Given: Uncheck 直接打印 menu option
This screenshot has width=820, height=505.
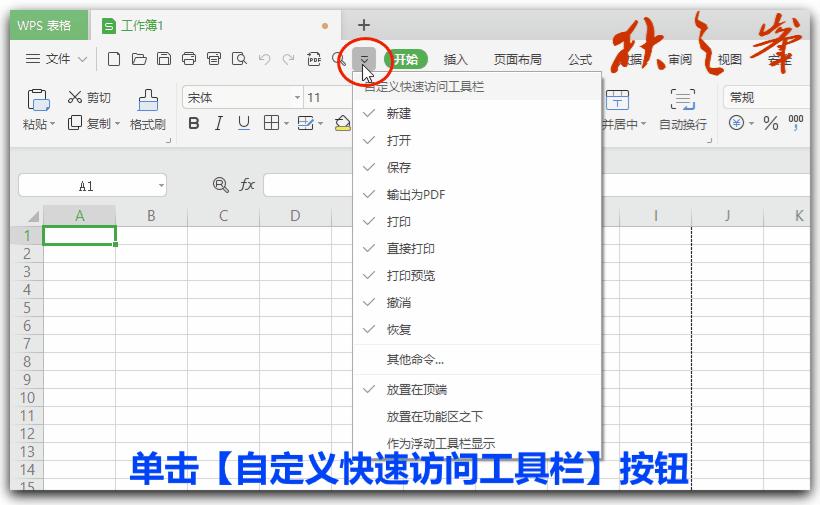Looking at the screenshot, I should point(477,249).
